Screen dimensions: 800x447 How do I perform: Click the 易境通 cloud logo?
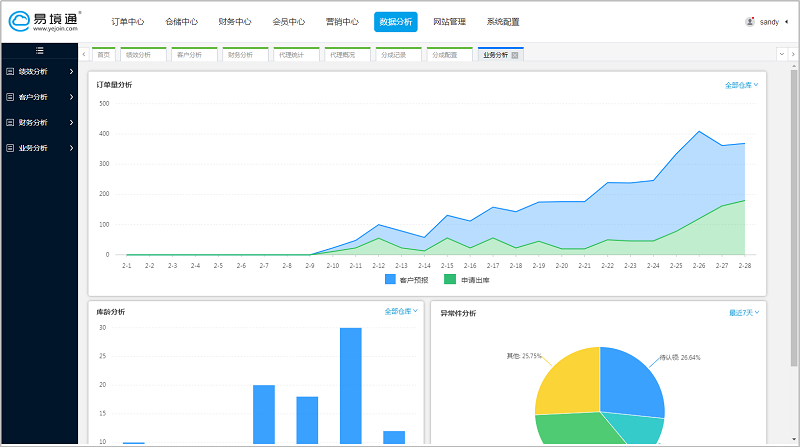pos(22,21)
